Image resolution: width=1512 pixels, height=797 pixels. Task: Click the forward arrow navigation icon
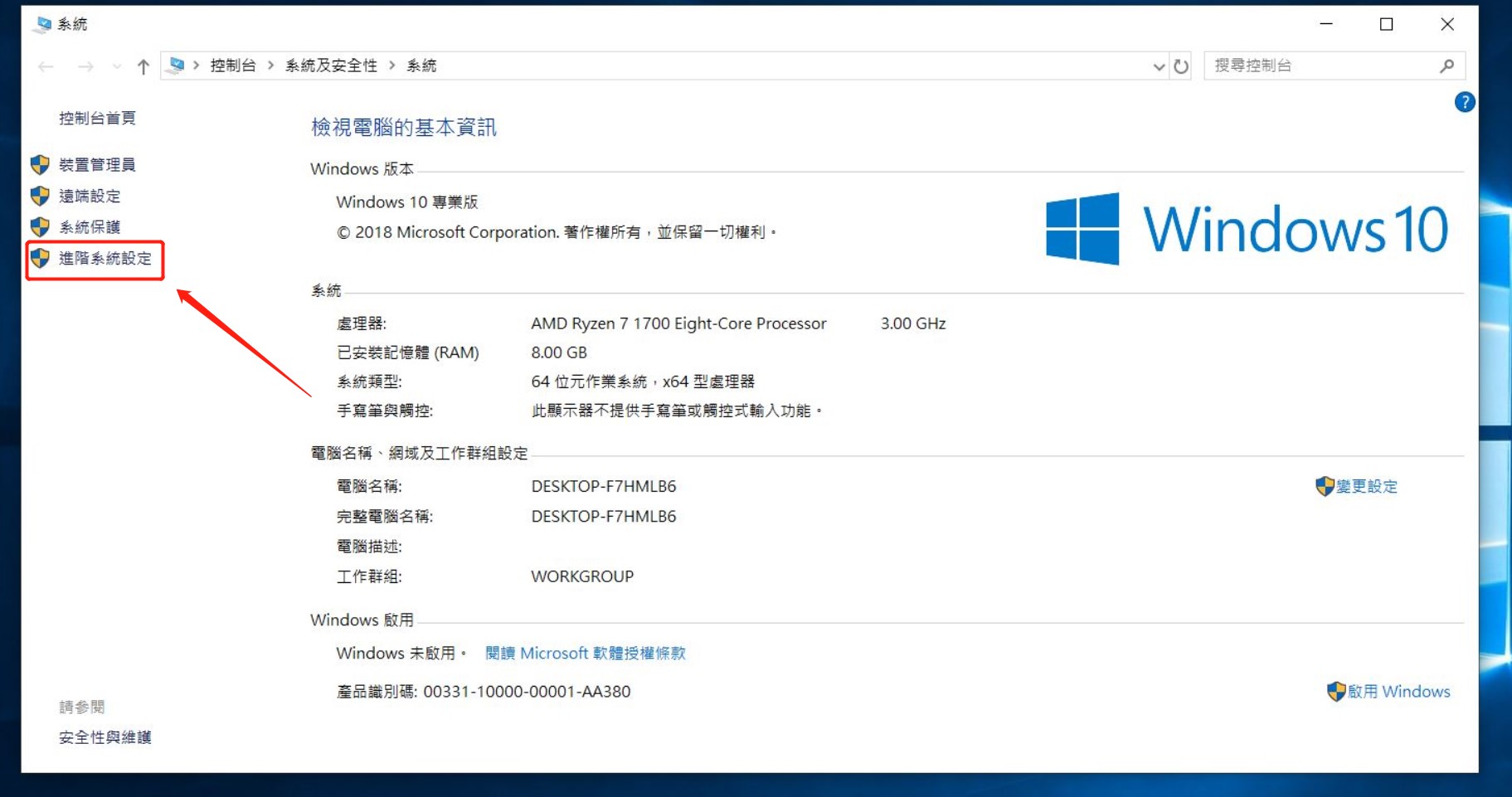pyautogui.click(x=85, y=66)
